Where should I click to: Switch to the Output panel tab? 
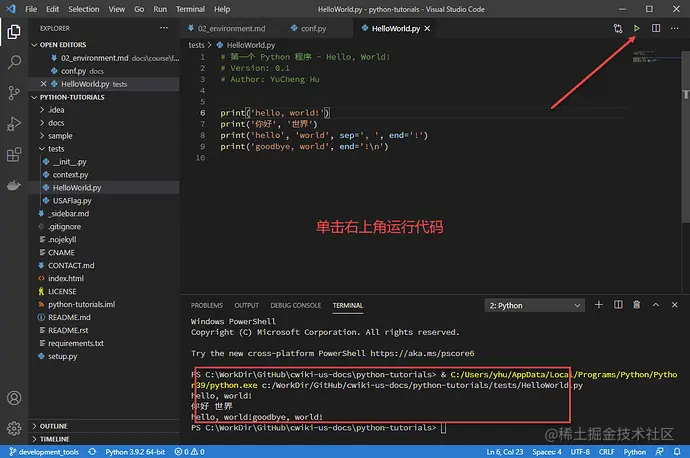pos(246,305)
